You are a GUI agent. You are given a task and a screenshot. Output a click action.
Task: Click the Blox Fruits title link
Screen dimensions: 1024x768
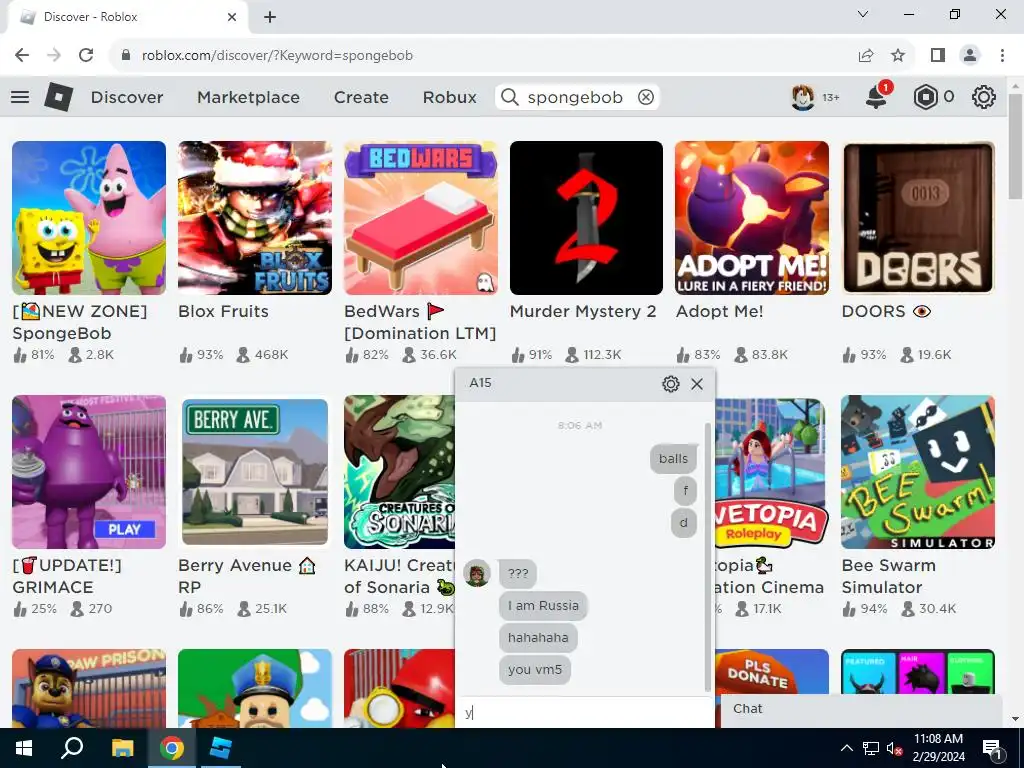point(223,312)
